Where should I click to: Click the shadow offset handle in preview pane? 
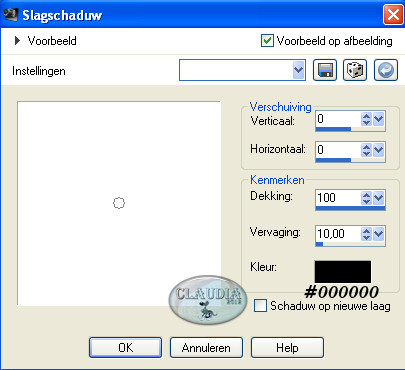coord(119,203)
